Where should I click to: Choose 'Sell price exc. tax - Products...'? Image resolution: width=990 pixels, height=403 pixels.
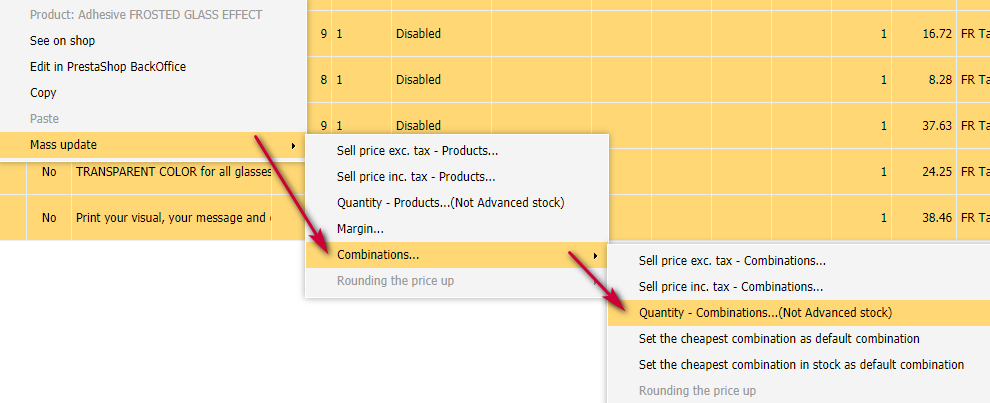pos(417,151)
